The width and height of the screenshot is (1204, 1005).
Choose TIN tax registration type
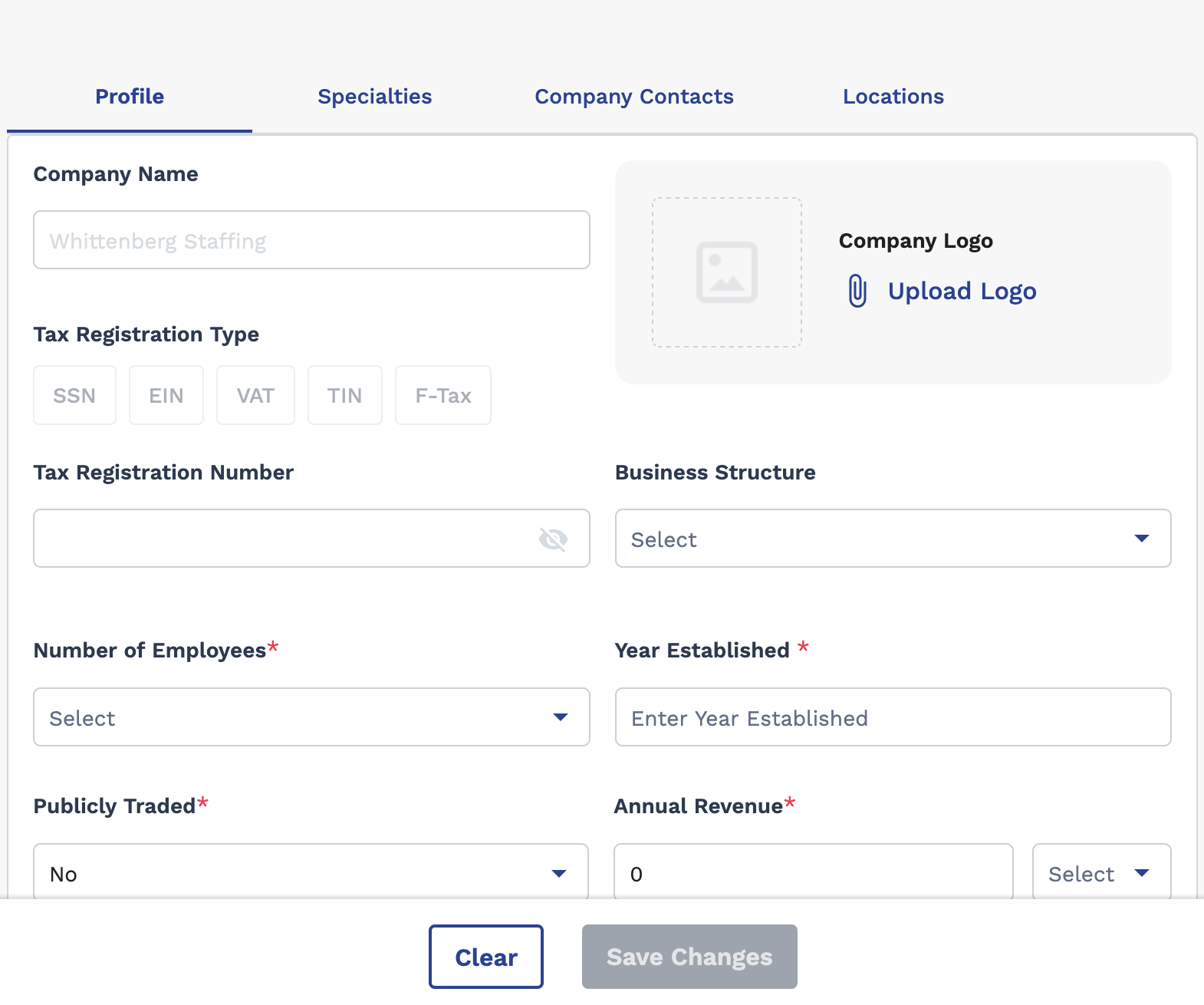tap(344, 396)
